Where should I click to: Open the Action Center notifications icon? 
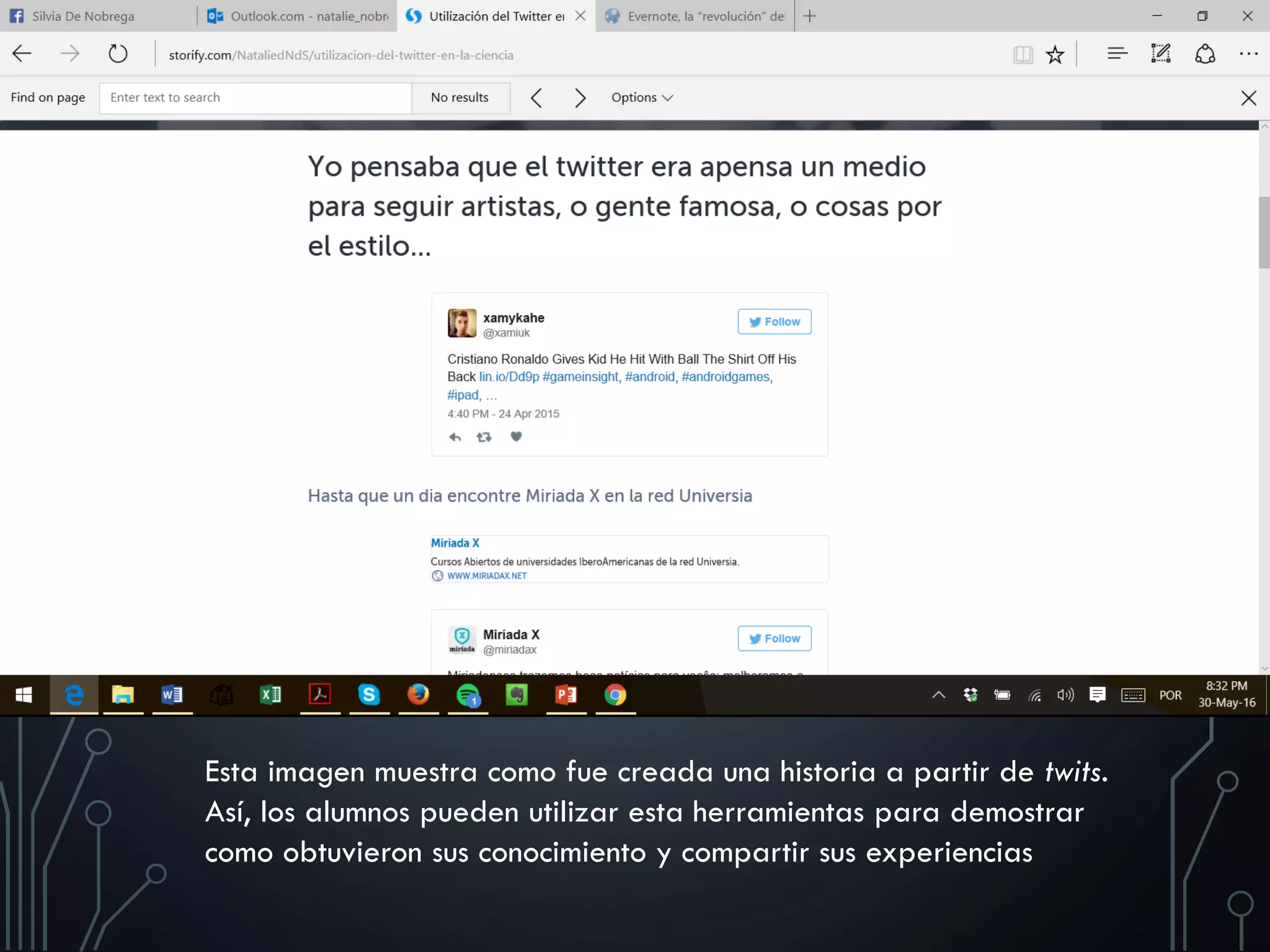pyautogui.click(x=1098, y=695)
